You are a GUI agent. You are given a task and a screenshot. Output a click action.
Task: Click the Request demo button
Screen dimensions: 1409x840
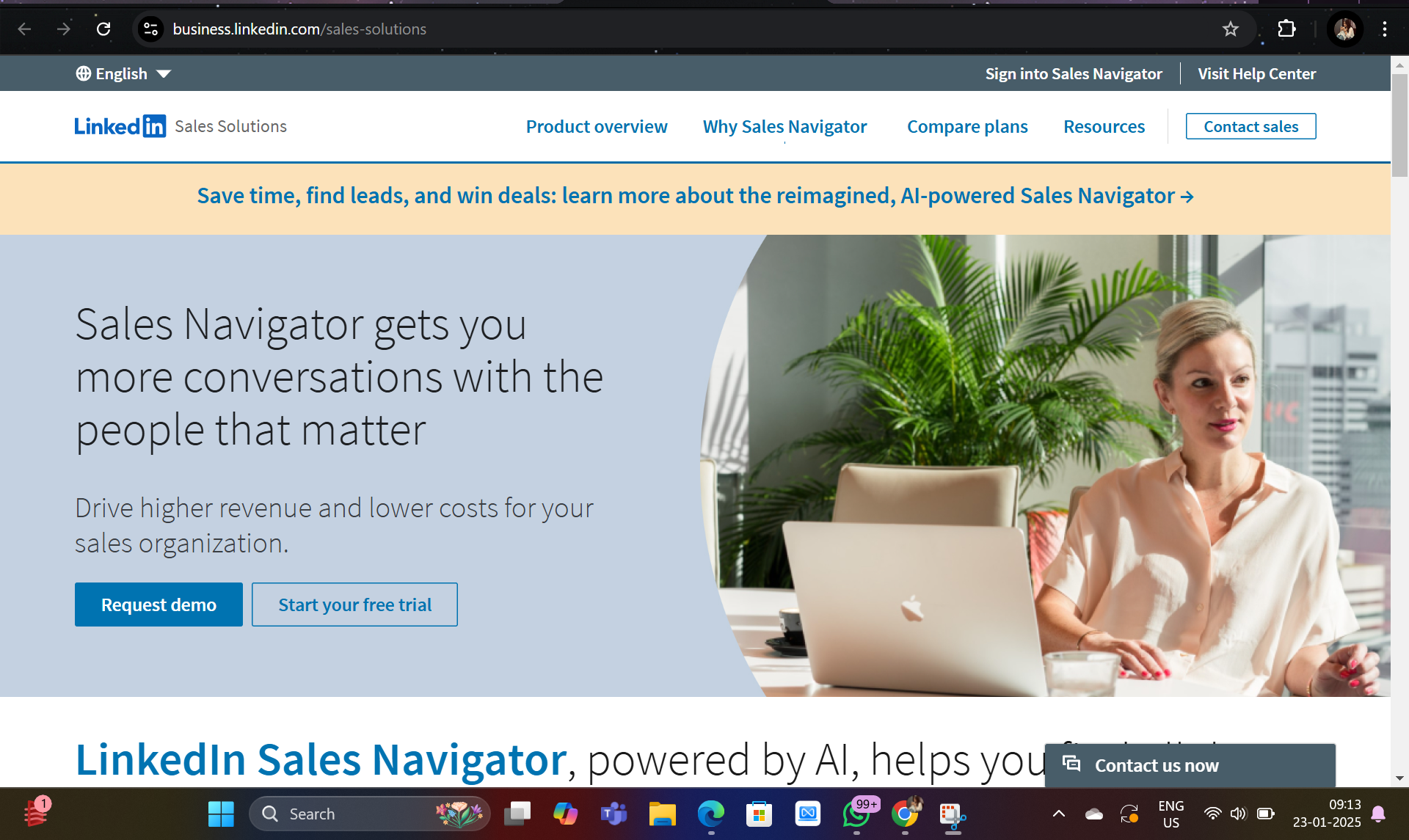point(159,604)
